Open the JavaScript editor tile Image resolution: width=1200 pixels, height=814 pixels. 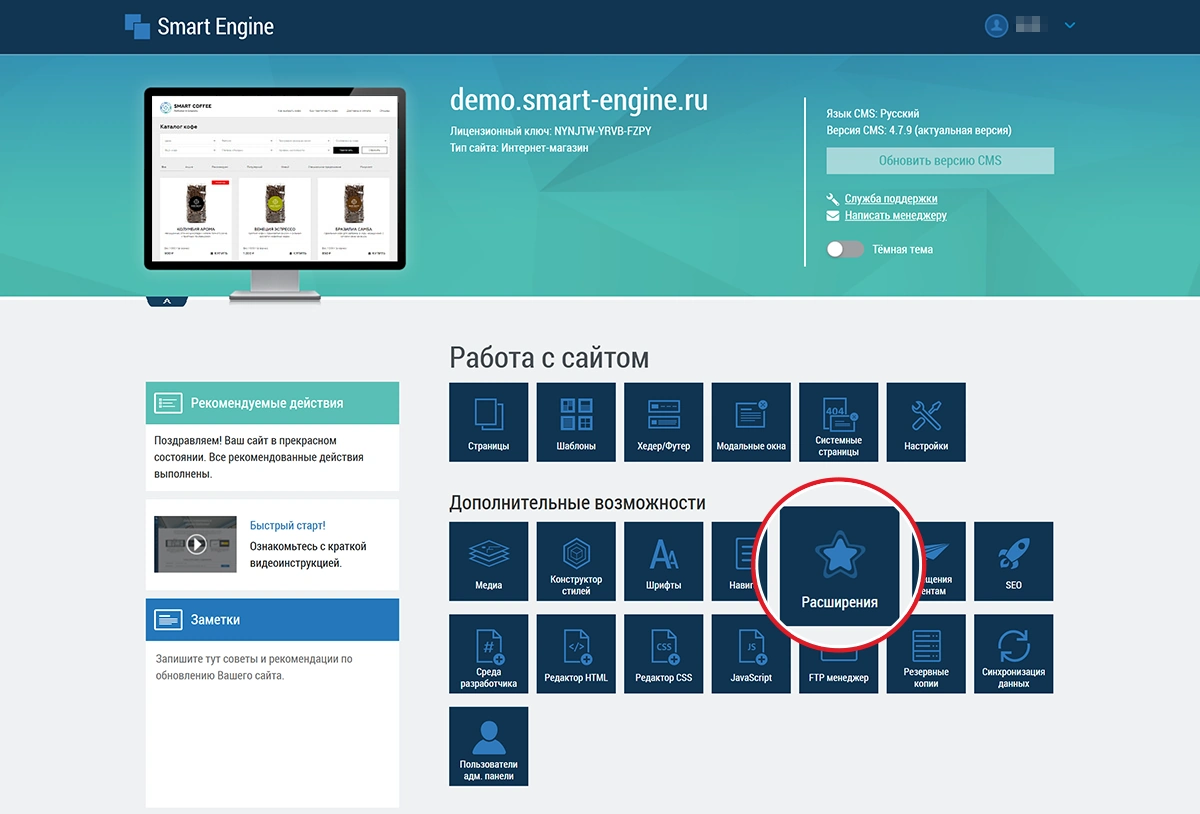(751, 654)
